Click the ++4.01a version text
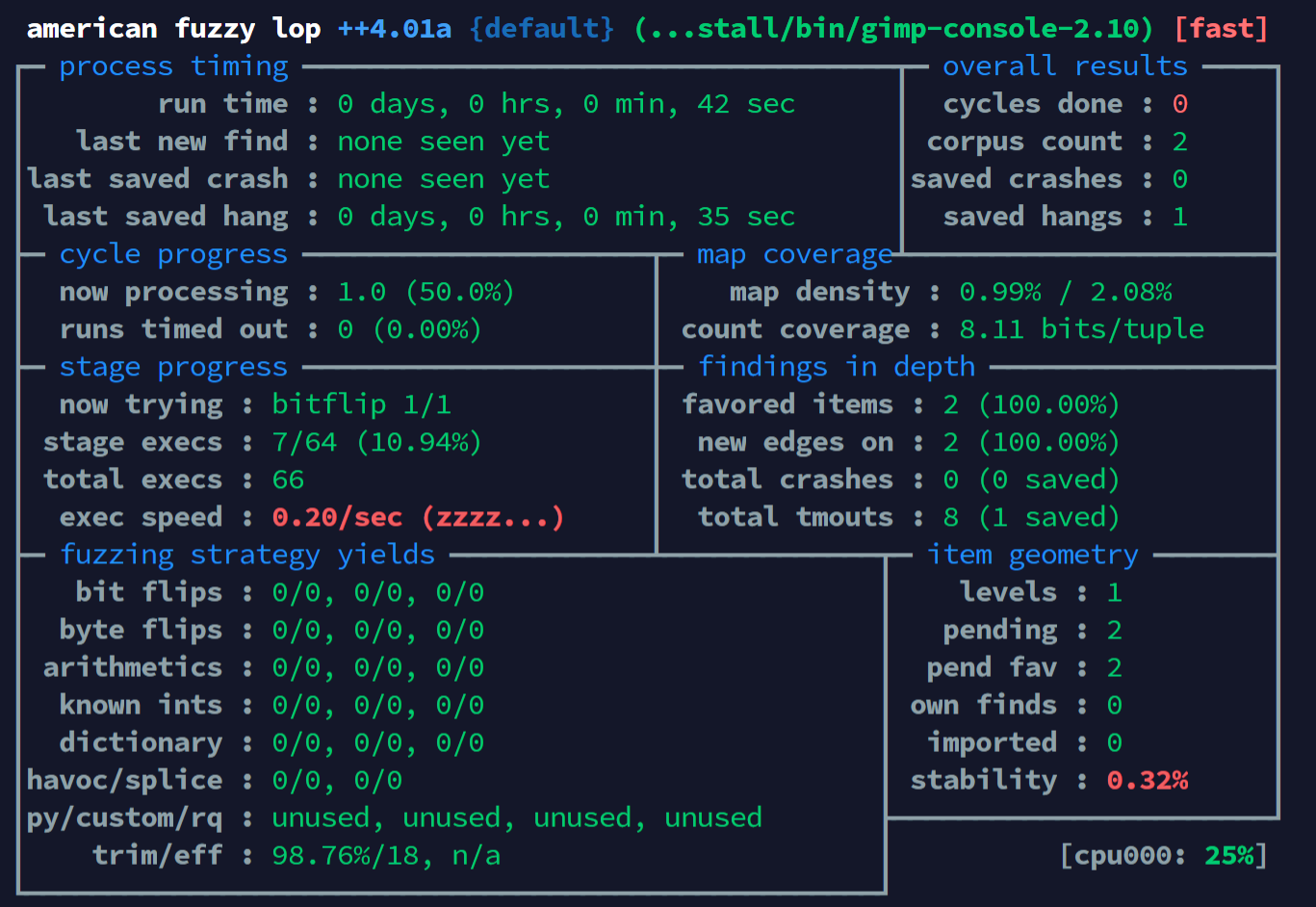The height and width of the screenshot is (907, 1316). pyautogui.click(x=394, y=28)
